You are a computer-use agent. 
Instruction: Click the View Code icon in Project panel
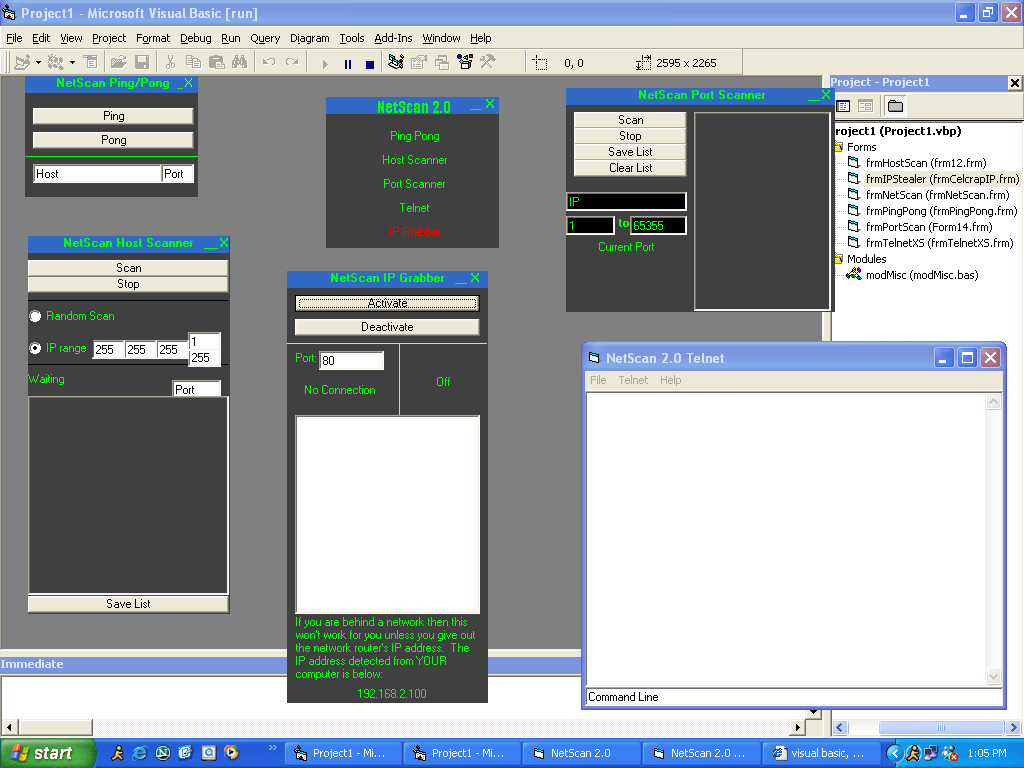point(843,106)
